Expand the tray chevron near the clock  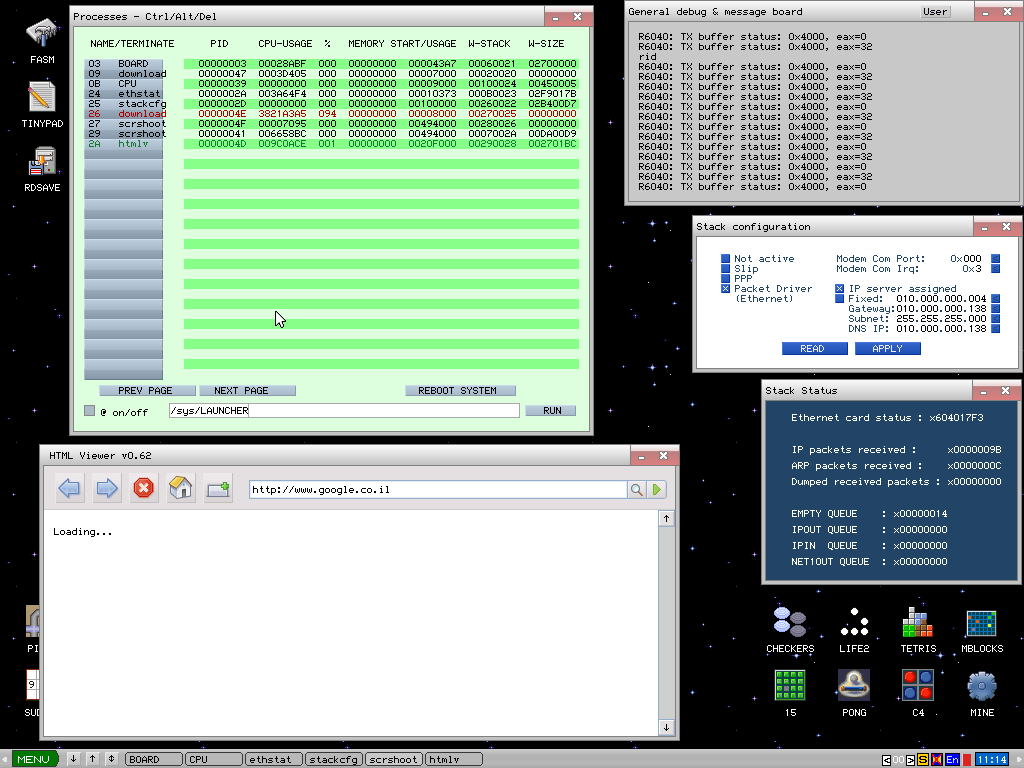click(884, 759)
